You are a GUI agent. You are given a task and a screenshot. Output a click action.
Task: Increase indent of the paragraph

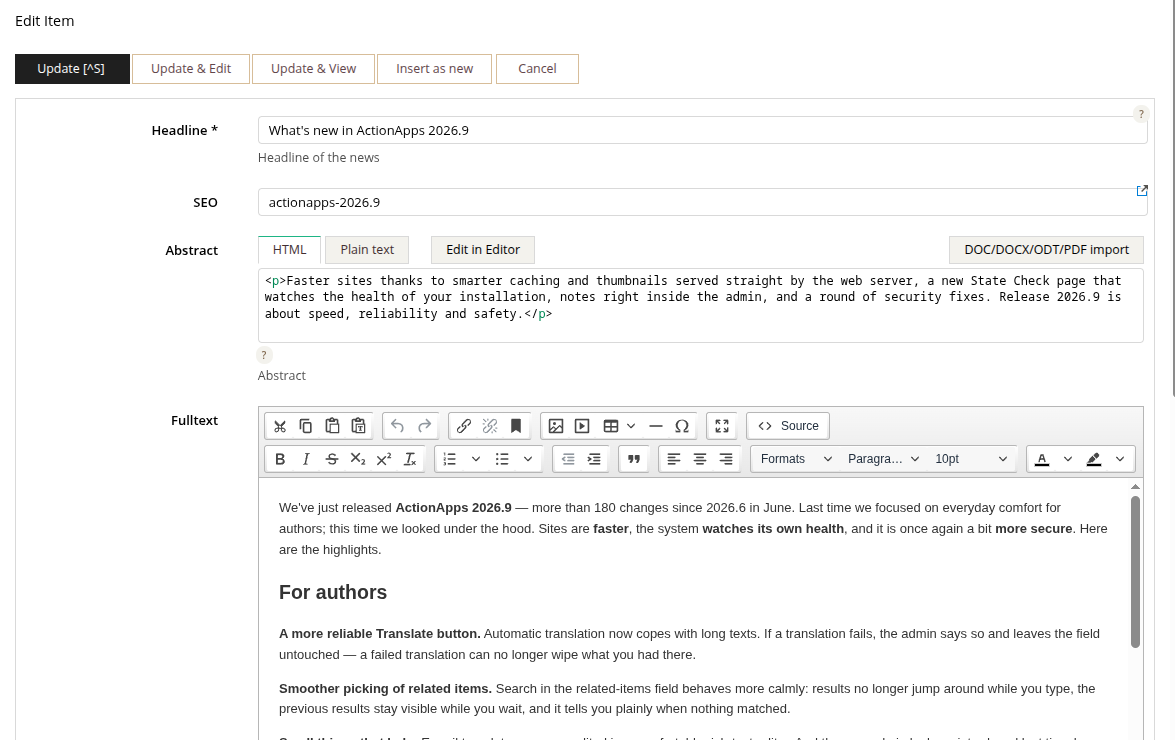click(x=594, y=459)
